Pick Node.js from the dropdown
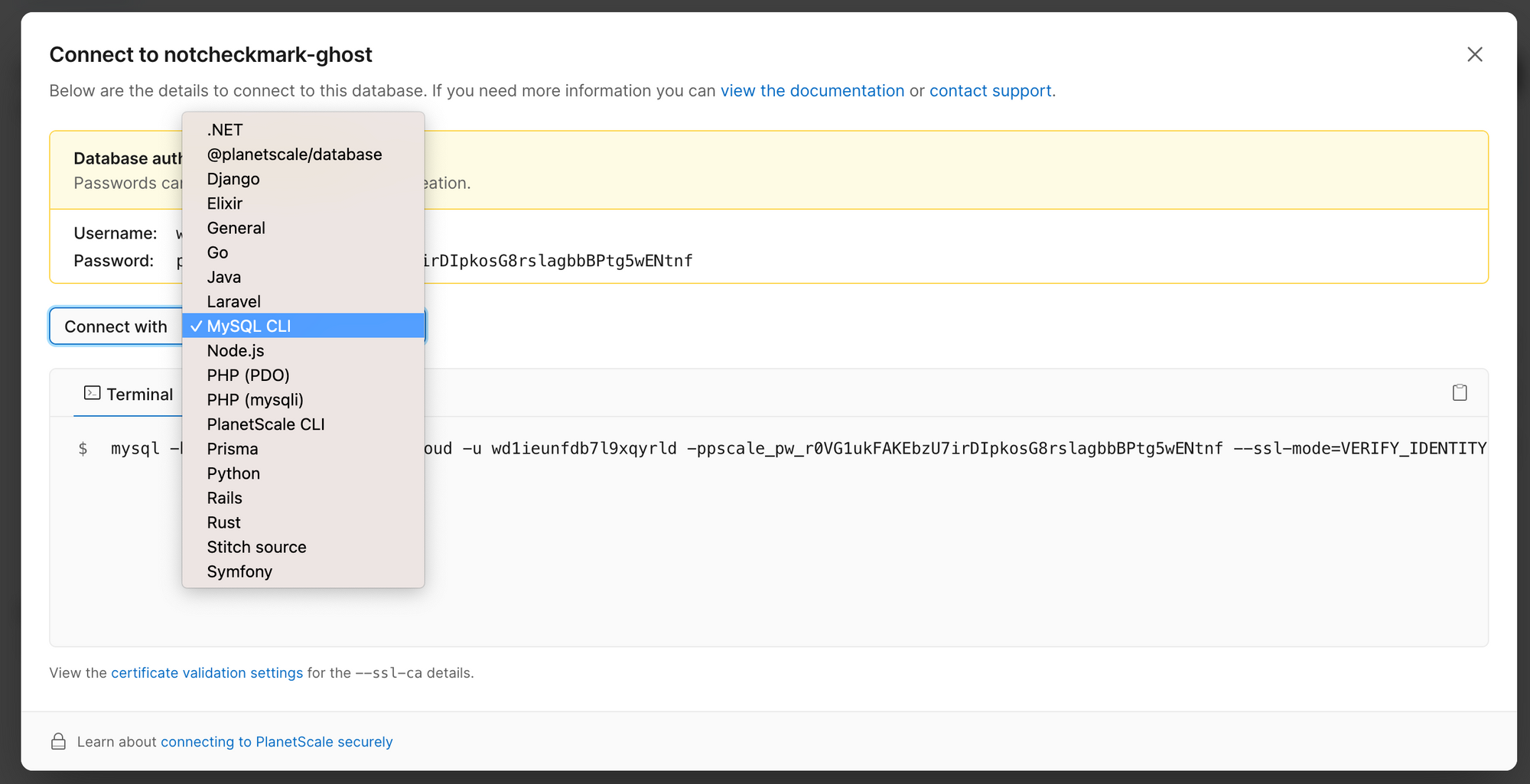 [x=236, y=351]
